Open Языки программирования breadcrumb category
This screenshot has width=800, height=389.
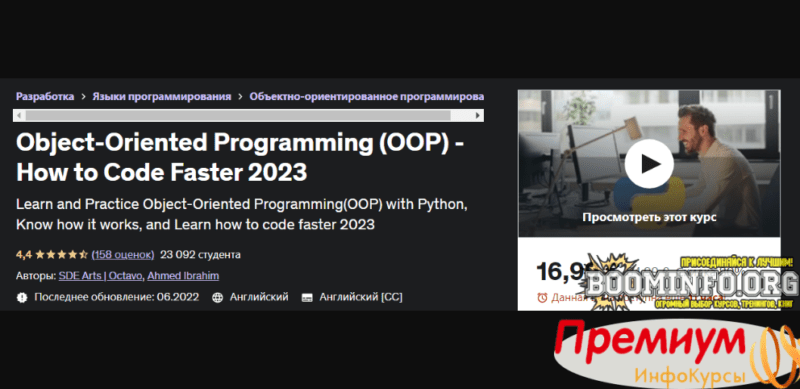point(162,96)
